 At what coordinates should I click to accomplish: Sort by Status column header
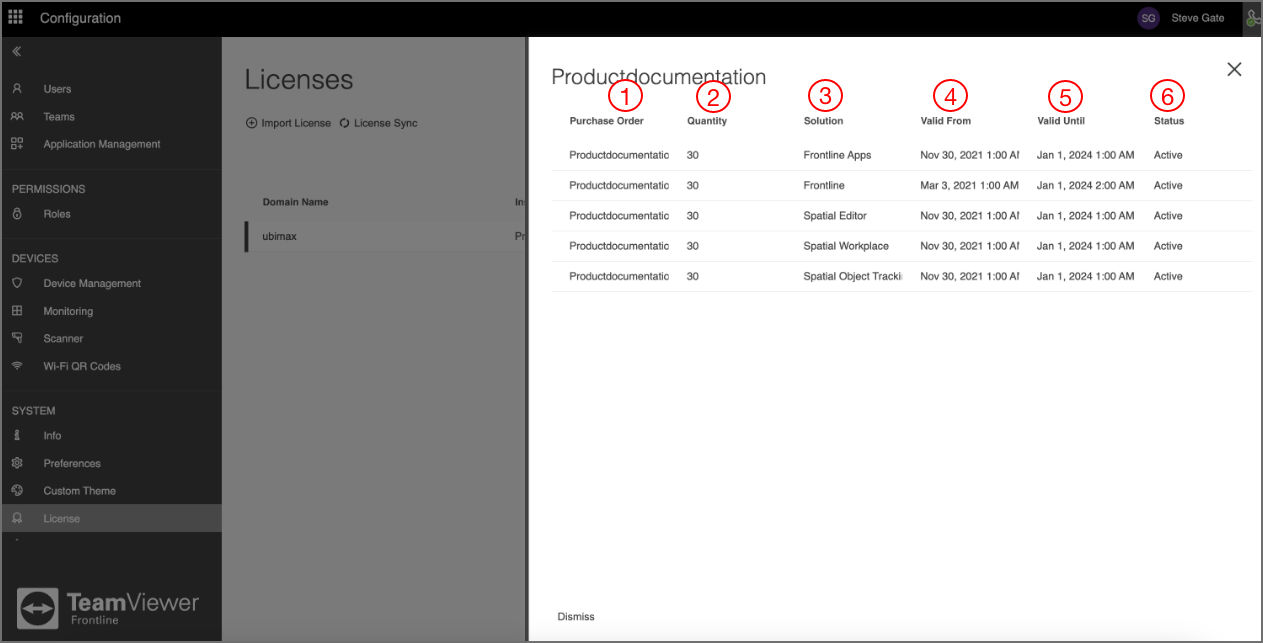tap(1168, 121)
